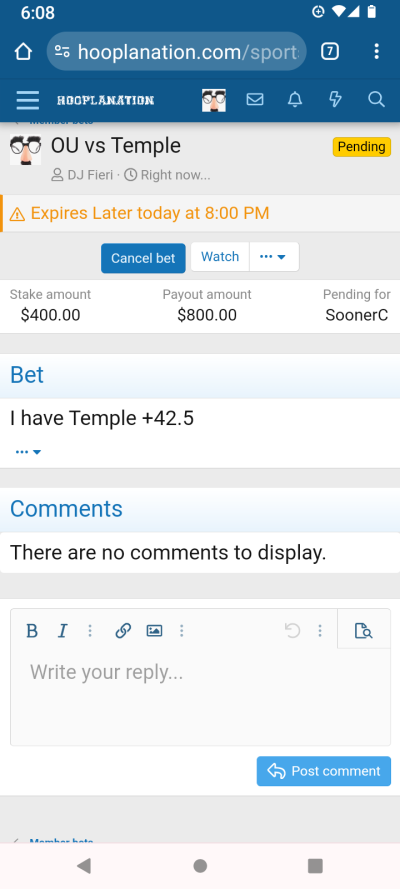Expand the dropdown next to the Watch button
The image size is (400, 889).
click(274, 257)
